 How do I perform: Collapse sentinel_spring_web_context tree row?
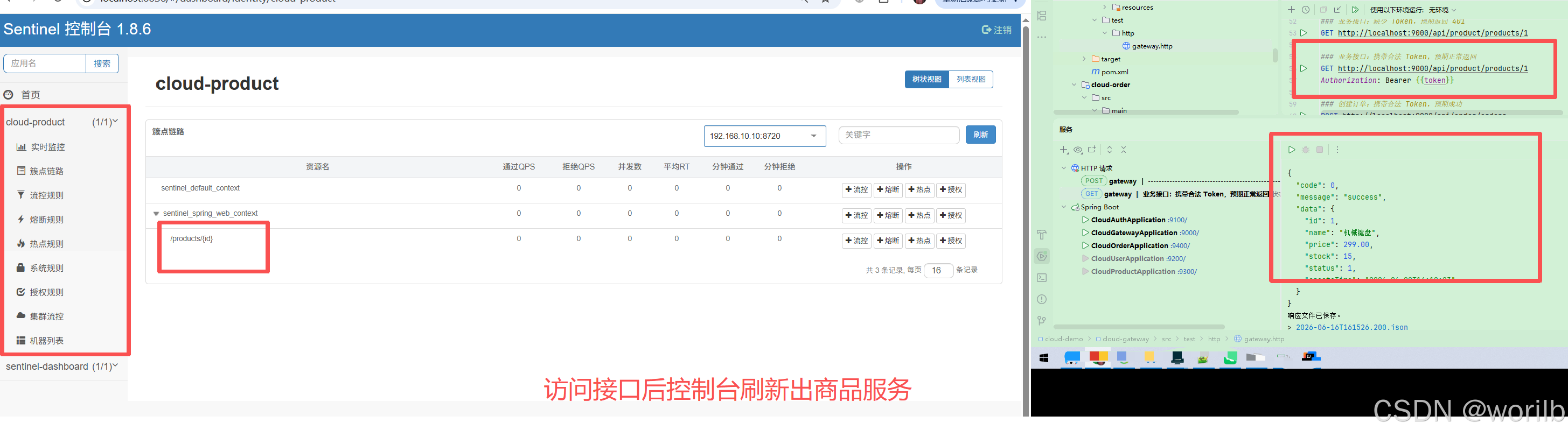coord(156,214)
